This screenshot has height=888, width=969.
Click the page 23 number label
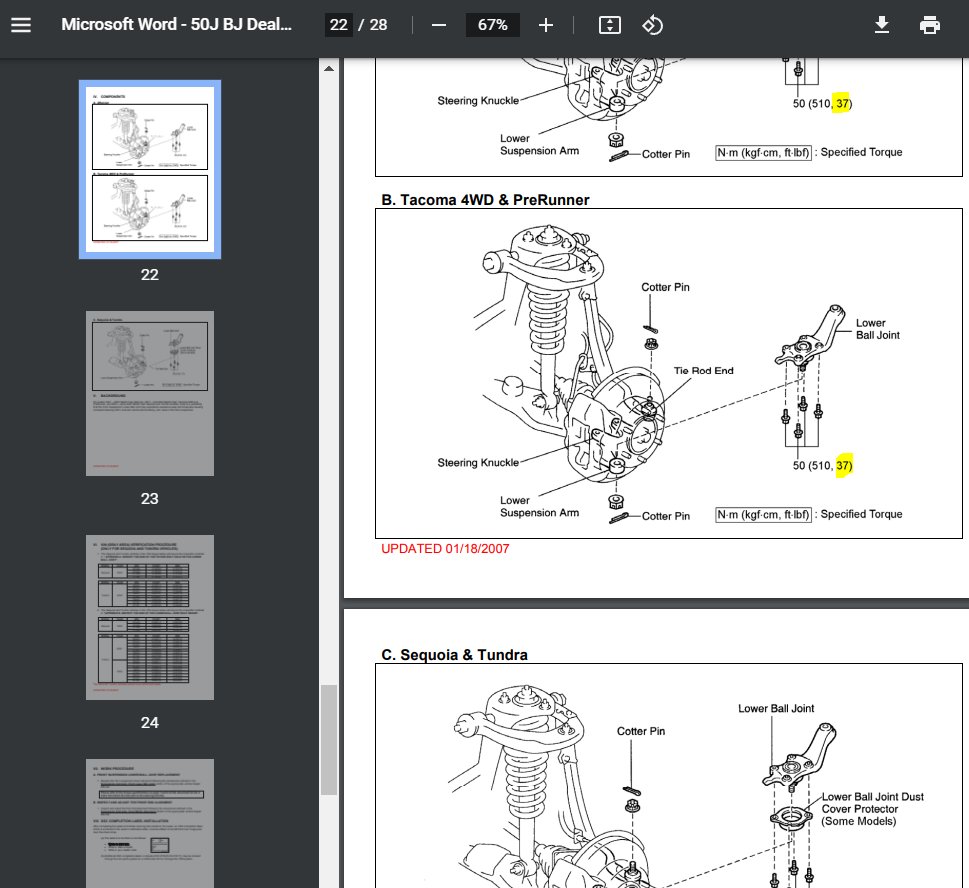[x=150, y=499]
